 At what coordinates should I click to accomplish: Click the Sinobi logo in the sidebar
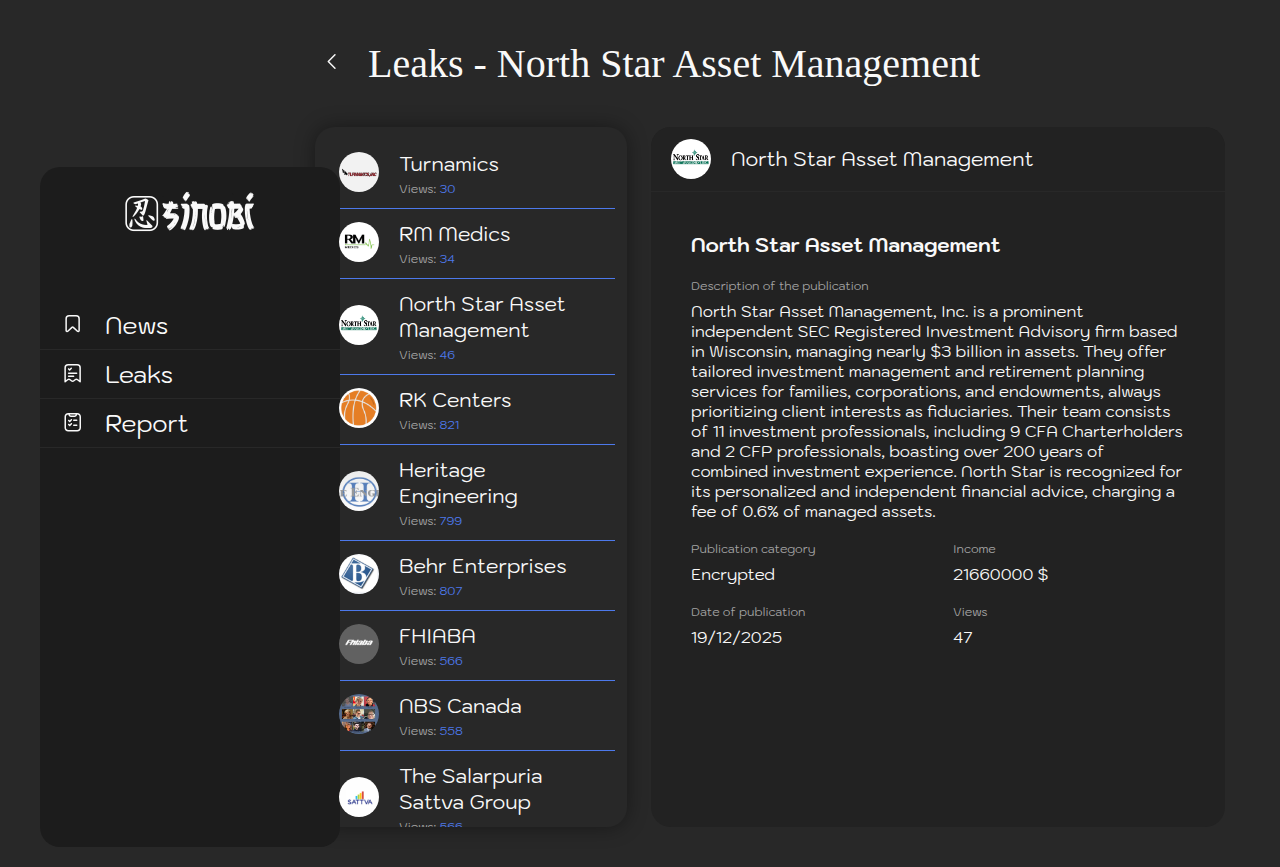click(190, 212)
